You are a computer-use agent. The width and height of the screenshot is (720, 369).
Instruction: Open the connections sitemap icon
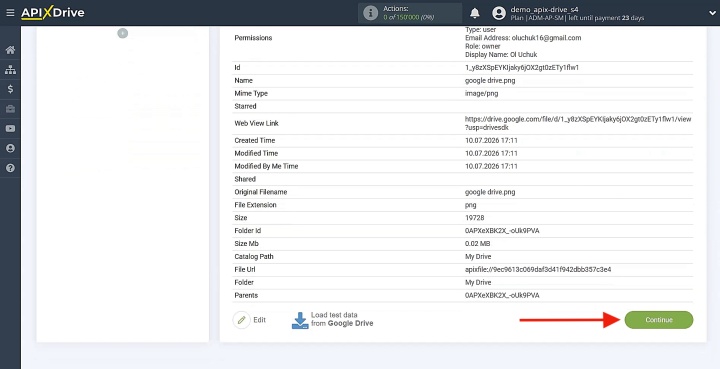click(x=10, y=70)
